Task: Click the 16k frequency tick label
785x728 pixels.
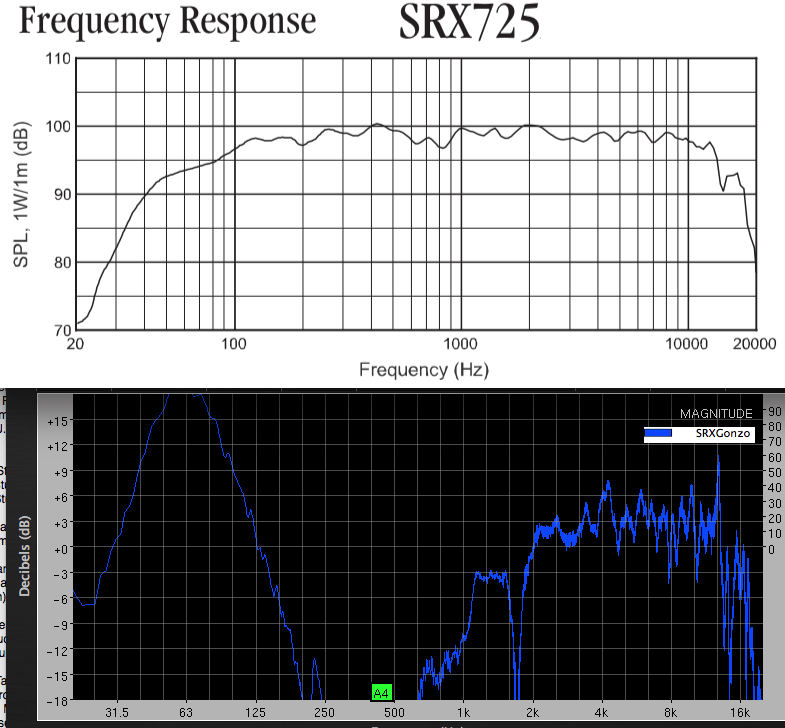Action: pos(739,712)
